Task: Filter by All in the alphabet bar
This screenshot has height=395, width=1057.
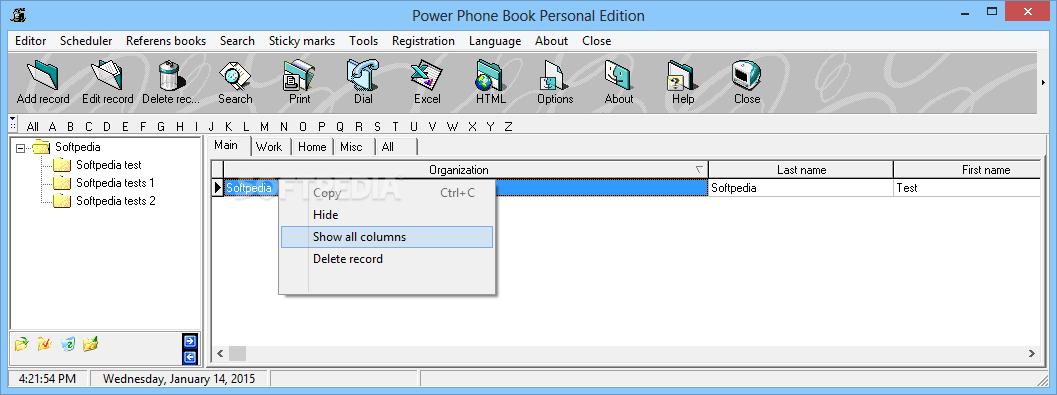Action: 32,126
